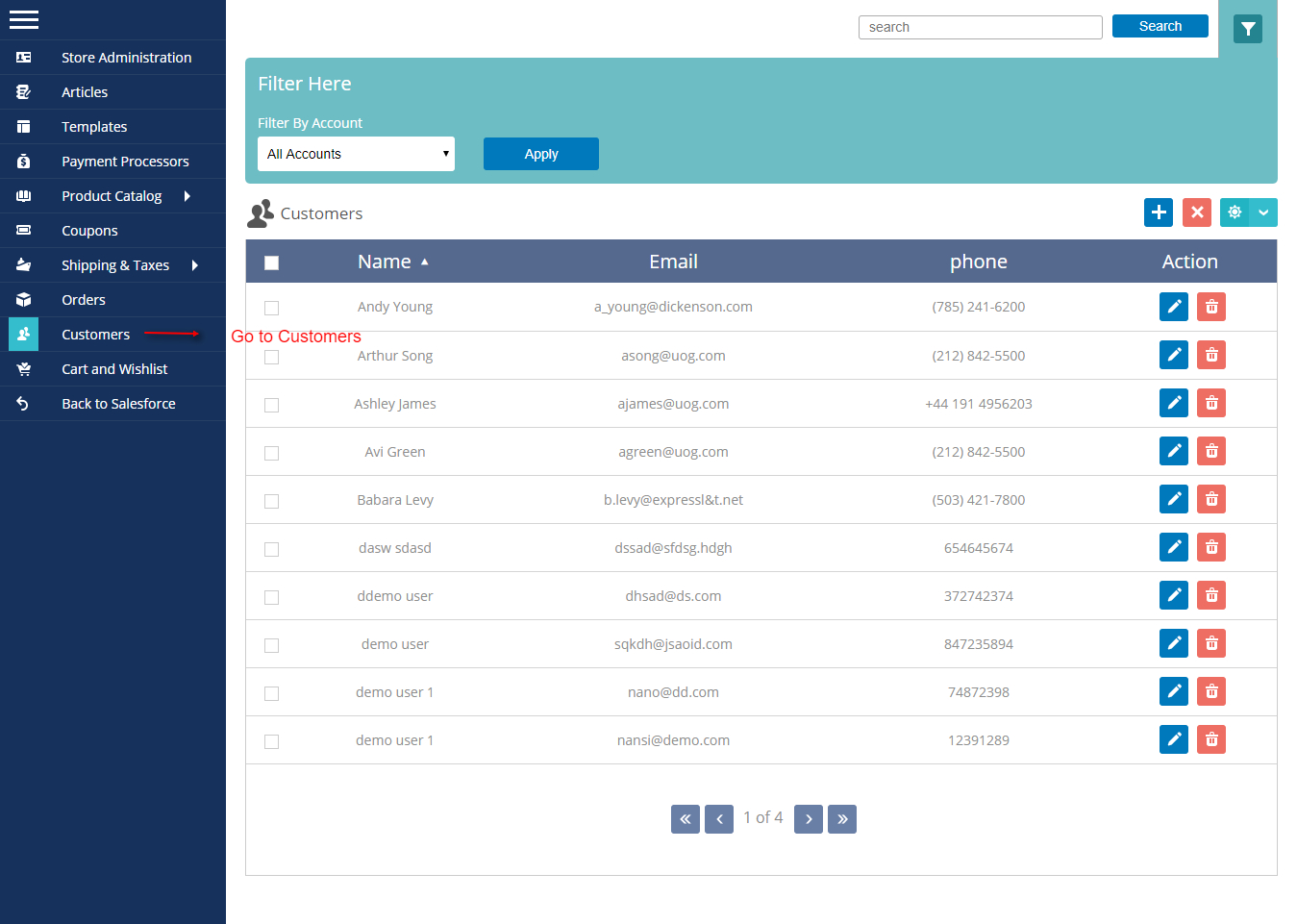Viewport: 1297px width, 924px height.
Task: Edit the Avi Green customer record
Action: pos(1174,451)
